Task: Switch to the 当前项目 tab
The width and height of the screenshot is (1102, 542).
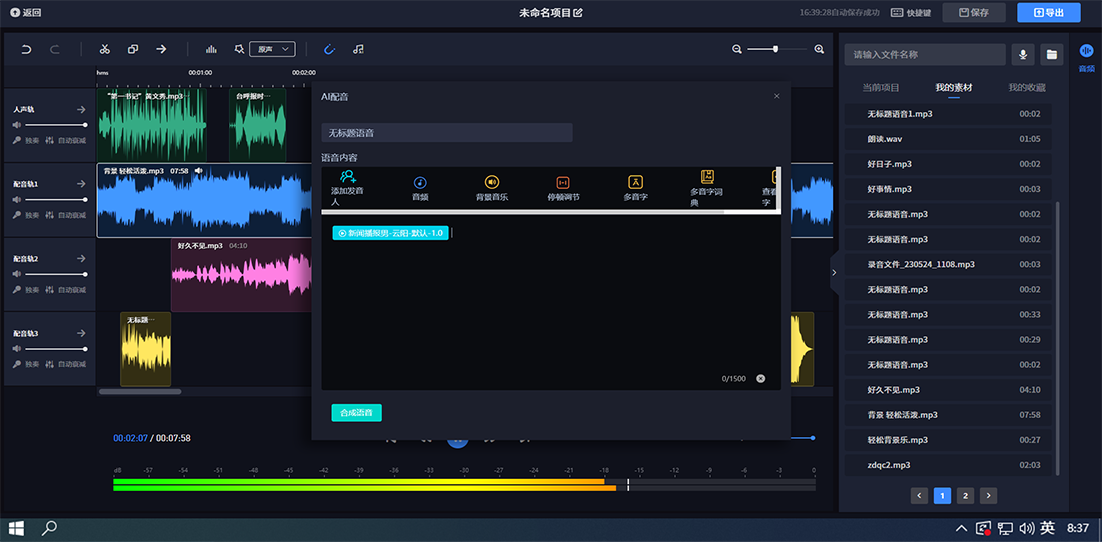Action: 881,88
